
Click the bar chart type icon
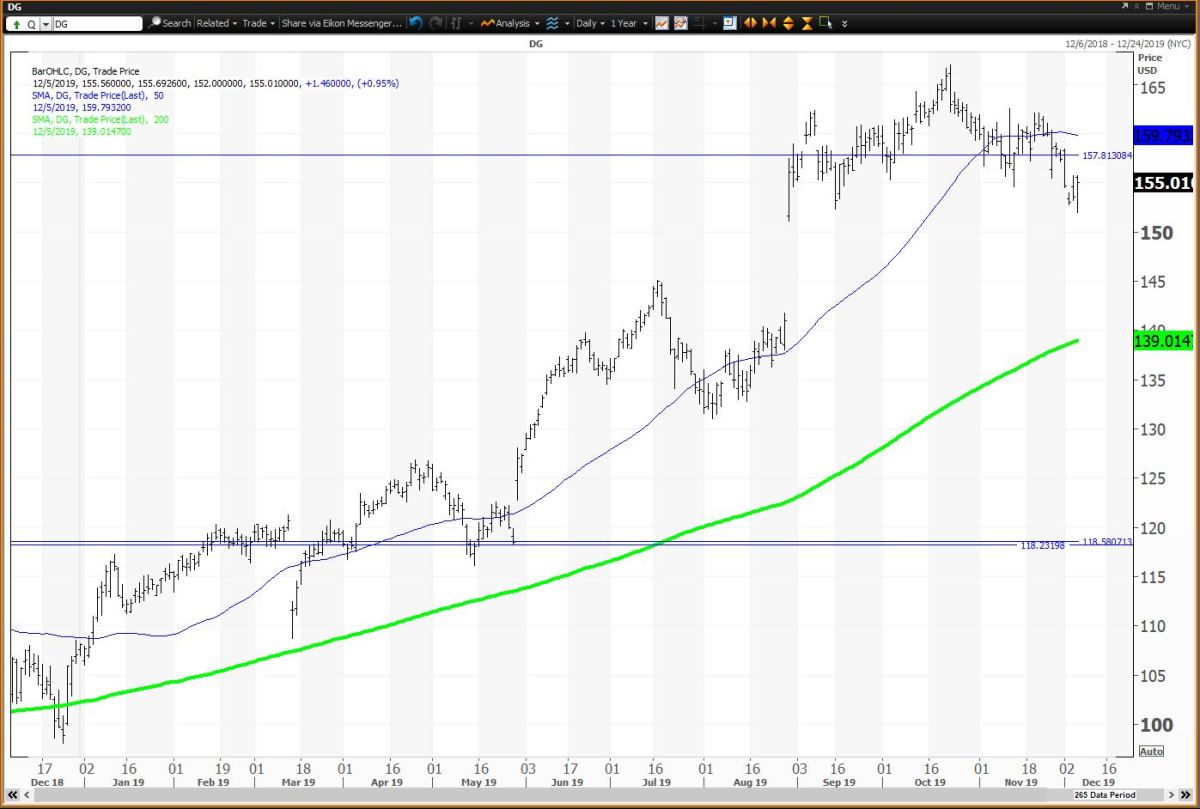click(456, 23)
